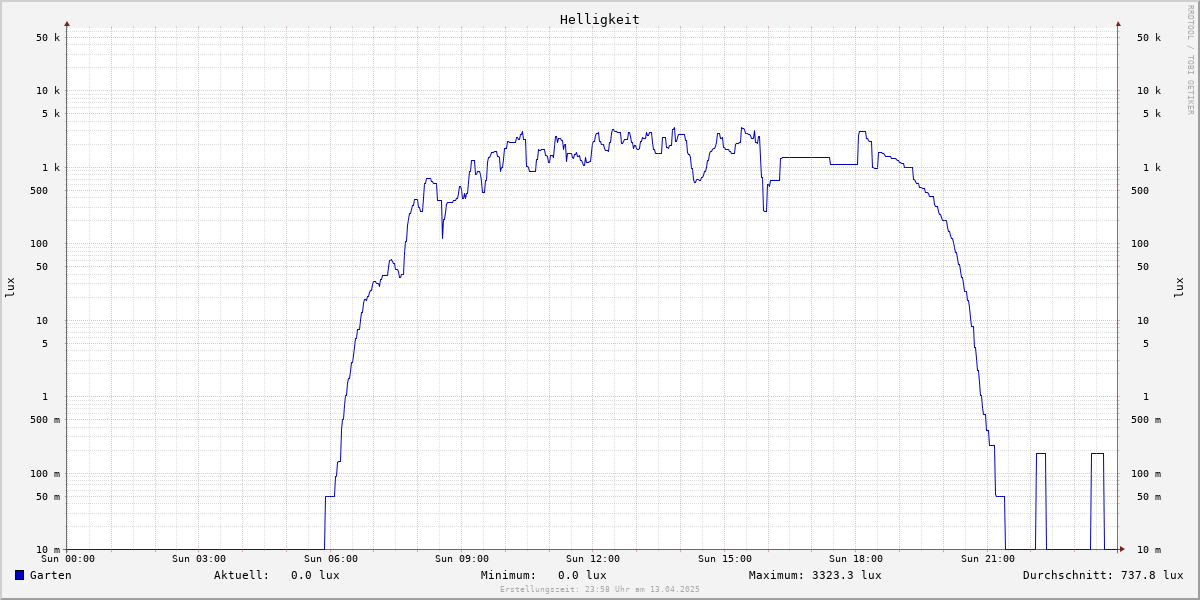Image resolution: width=1200 pixels, height=600 pixels.
Task: Click the 100 label on right axis
Action: [1140, 244]
